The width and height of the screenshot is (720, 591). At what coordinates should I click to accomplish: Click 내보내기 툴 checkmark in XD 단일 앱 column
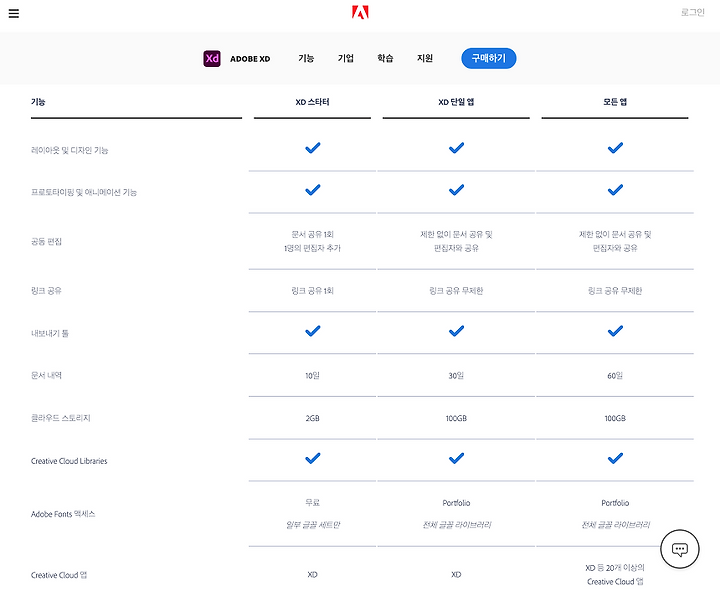456,331
